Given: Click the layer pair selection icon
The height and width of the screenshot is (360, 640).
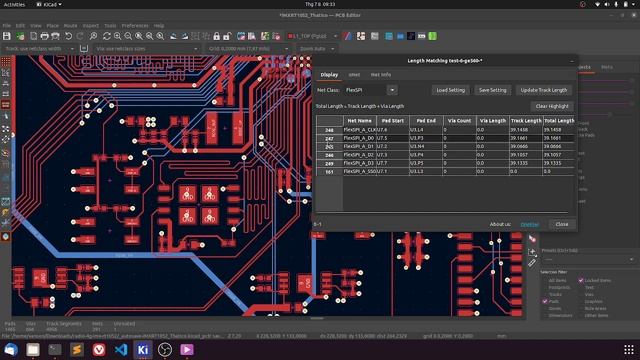Looking at the screenshot, I should [347, 36].
